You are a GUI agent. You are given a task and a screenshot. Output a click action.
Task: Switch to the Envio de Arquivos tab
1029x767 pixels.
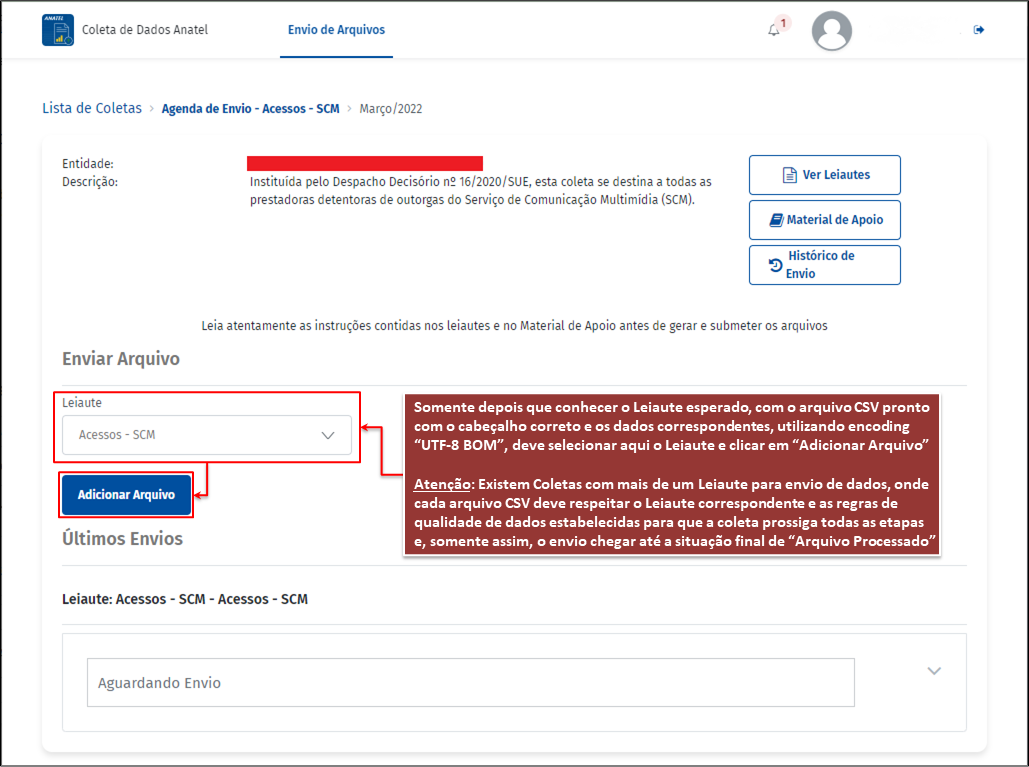336,30
